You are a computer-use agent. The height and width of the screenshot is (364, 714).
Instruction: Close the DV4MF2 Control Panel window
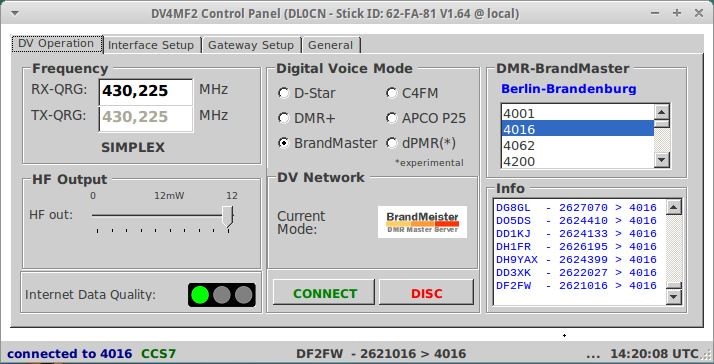(699, 13)
